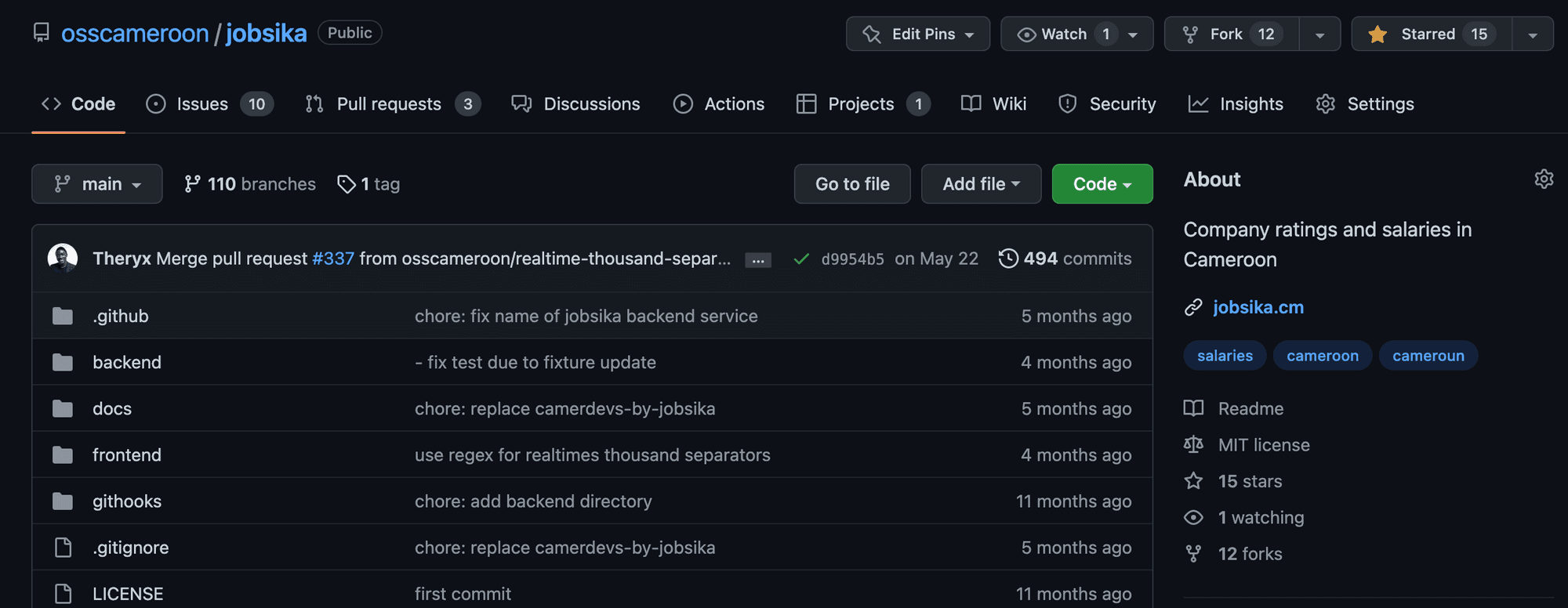Open the Theryx author link
The image size is (1568, 608).
tap(122, 259)
